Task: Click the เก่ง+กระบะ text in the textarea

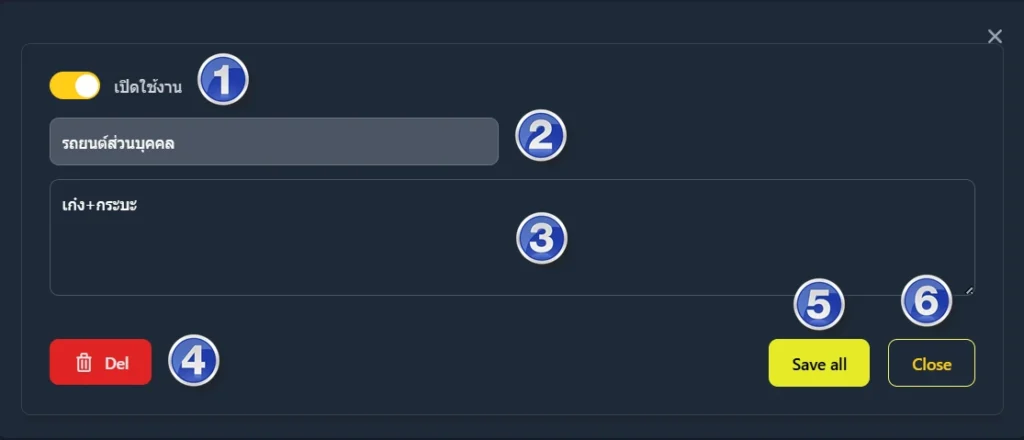Action: [99, 204]
